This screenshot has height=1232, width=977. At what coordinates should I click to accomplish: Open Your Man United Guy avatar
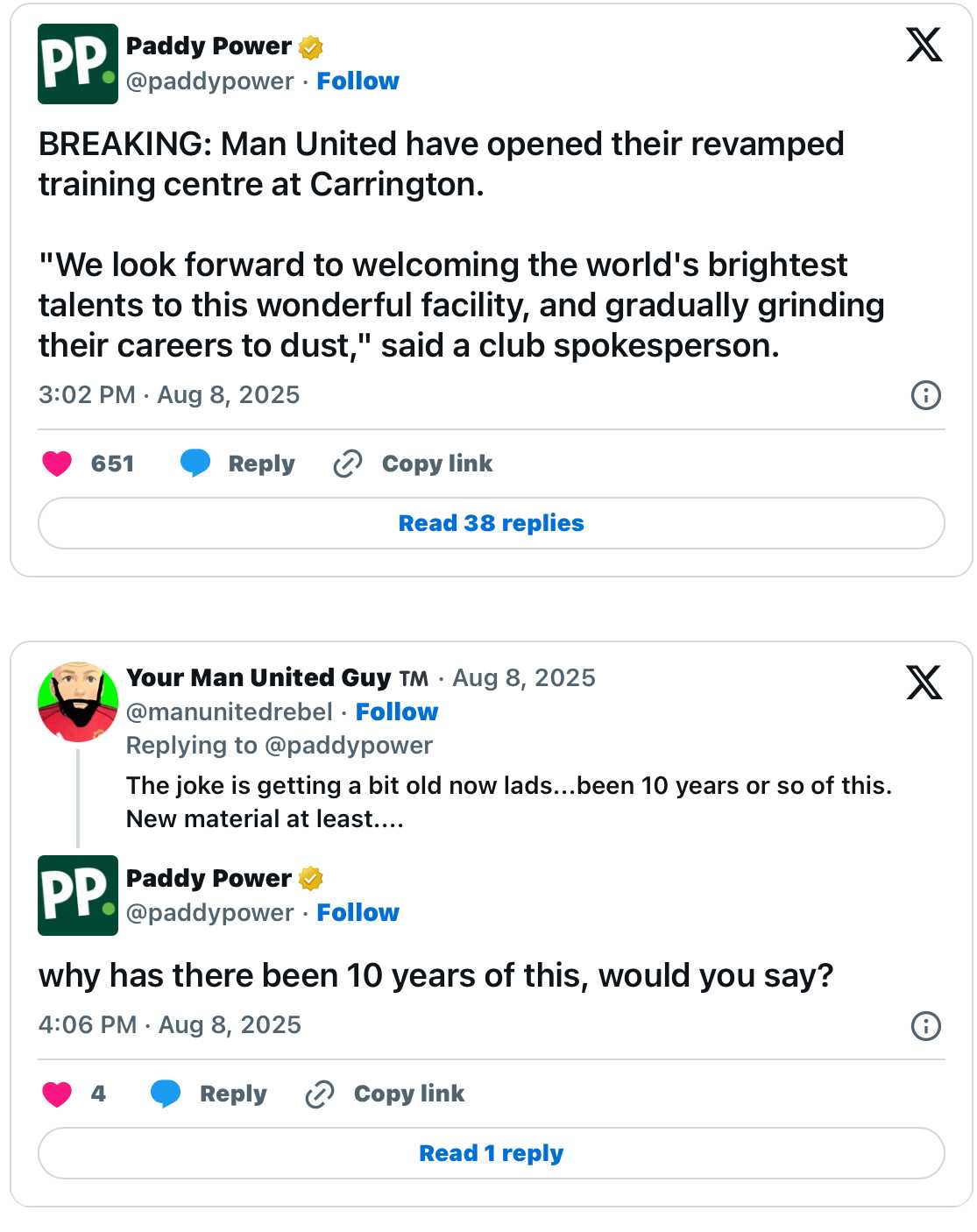(x=78, y=702)
